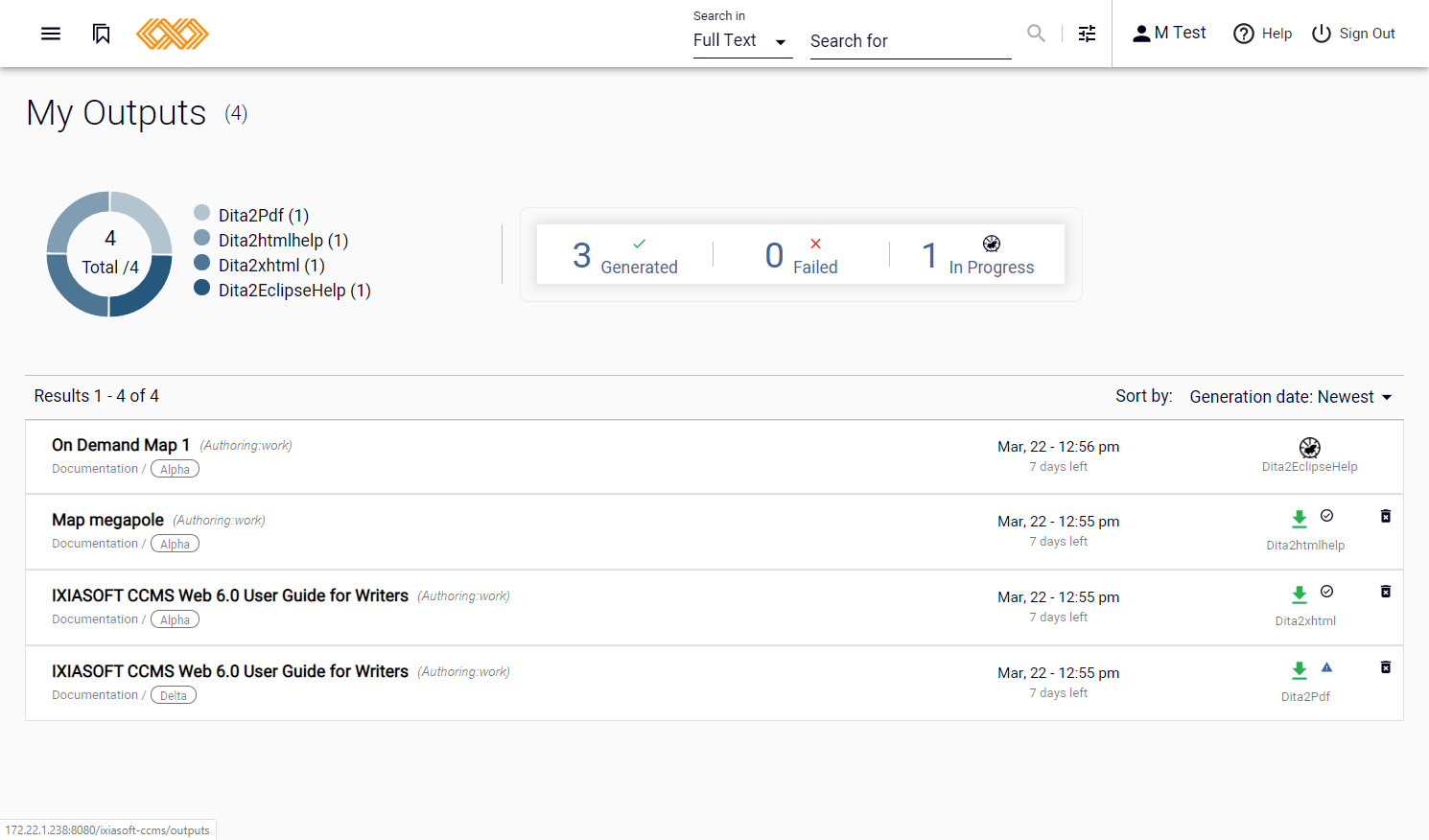Image resolution: width=1429 pixels, height=840 pixels.
Task: Expand the Search in Full Text dropdown
Action: (x=742, y=40)
